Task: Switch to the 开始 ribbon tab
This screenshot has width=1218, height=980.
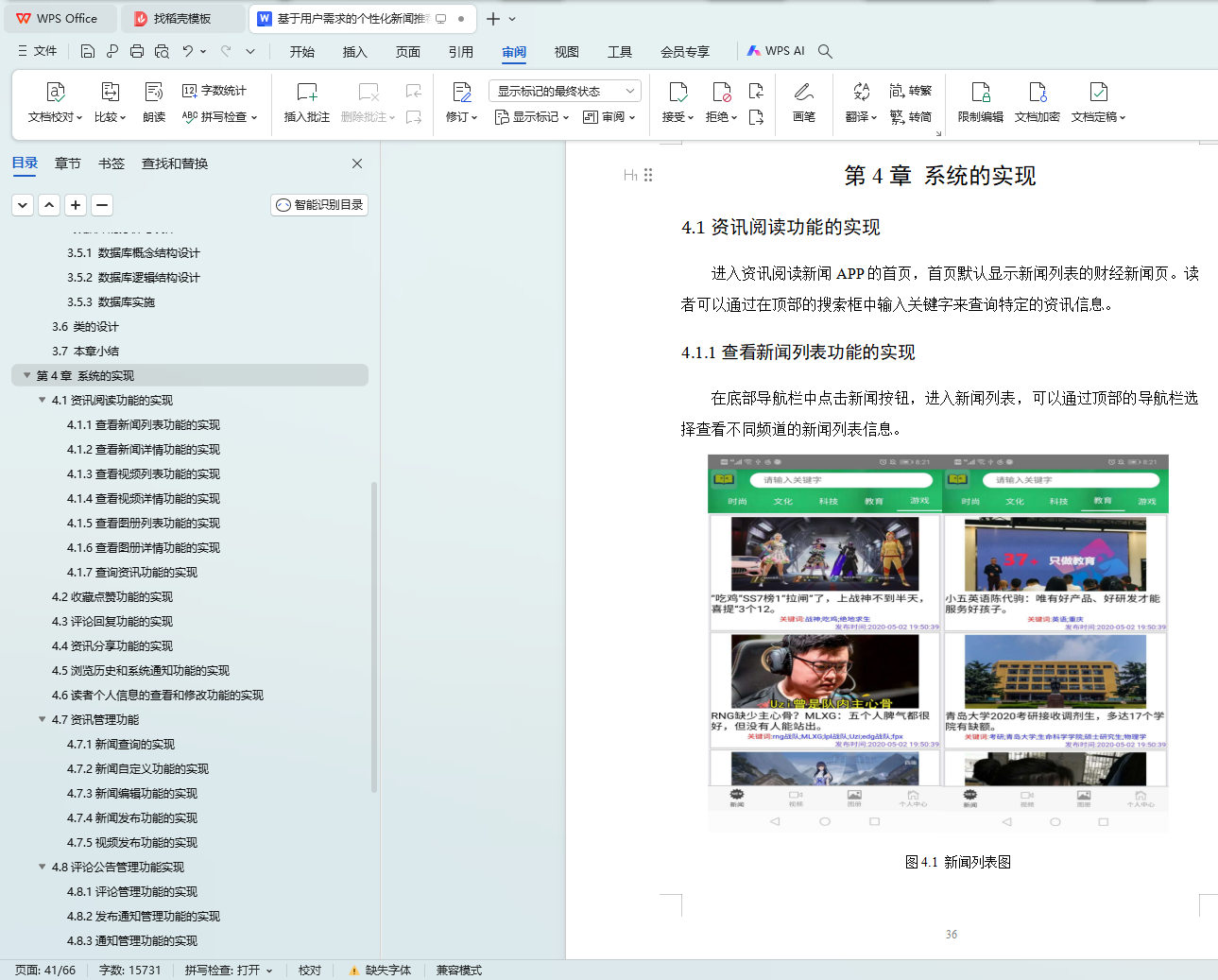Action: 302,52
